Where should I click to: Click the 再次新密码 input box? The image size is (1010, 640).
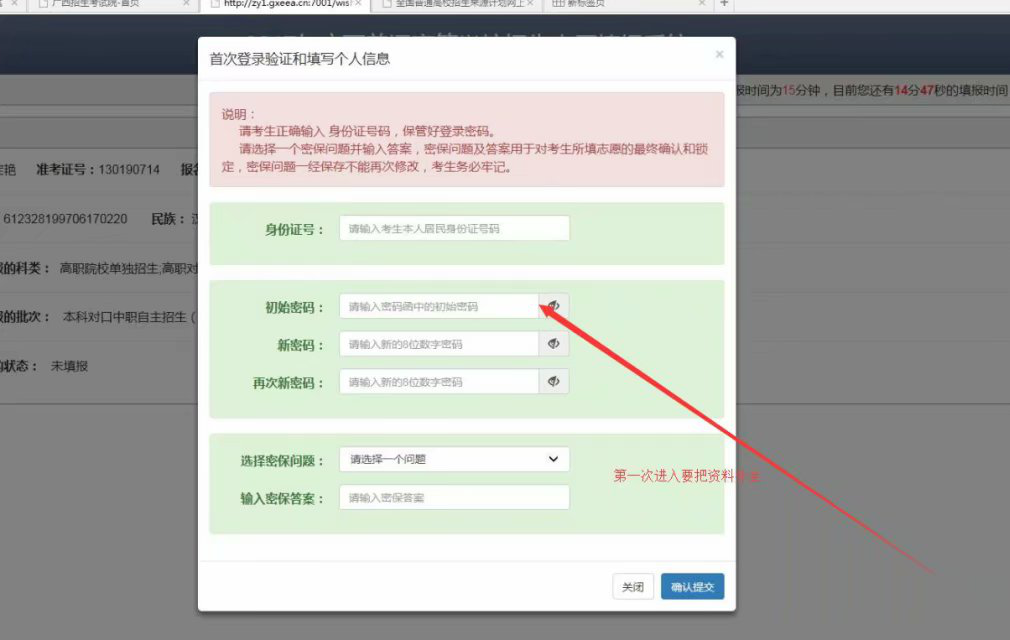click(x=438, y=381)
